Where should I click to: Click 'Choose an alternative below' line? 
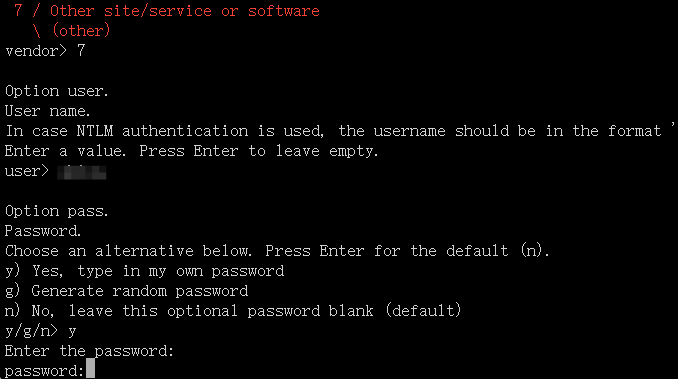click(277, 251)
